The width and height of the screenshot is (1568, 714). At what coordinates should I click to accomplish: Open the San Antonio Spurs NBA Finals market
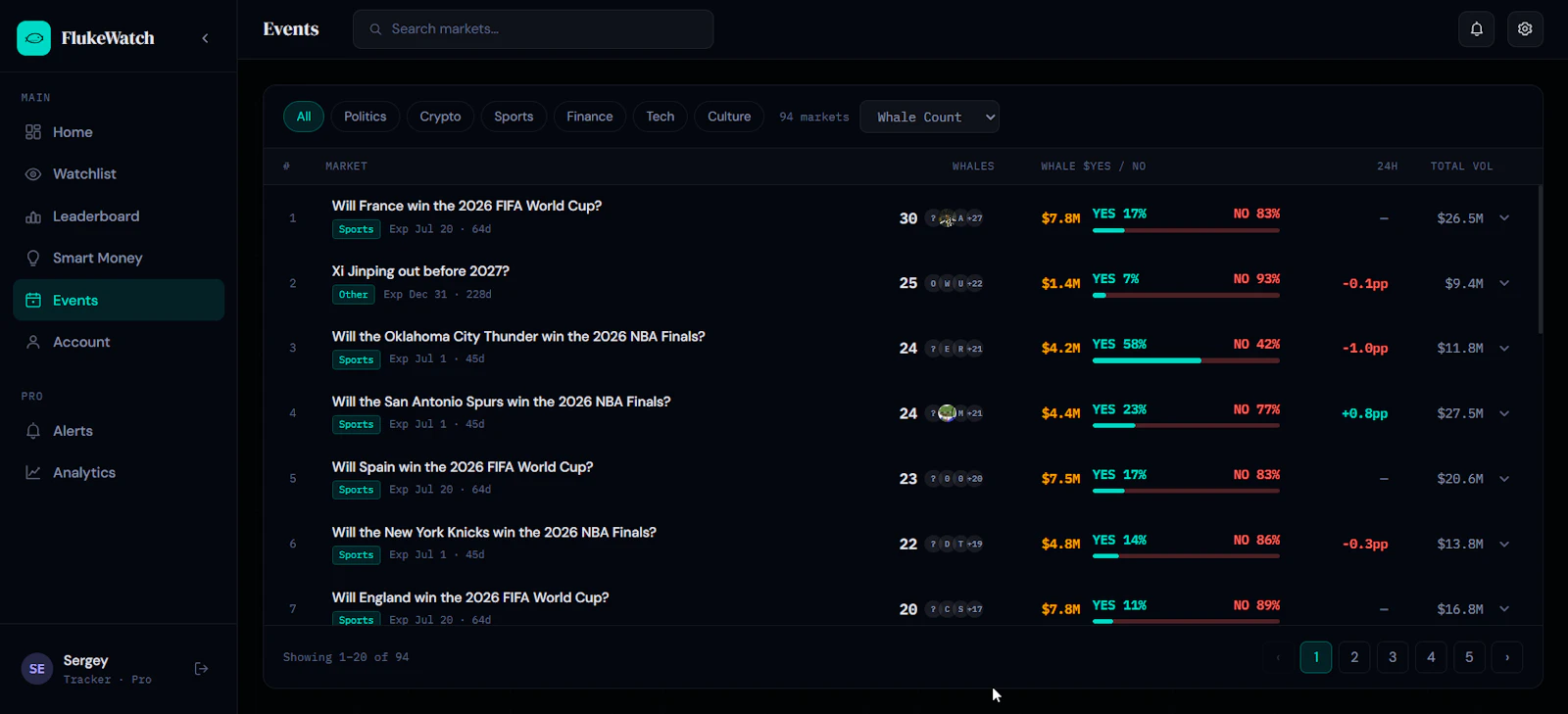coord(501,402)
